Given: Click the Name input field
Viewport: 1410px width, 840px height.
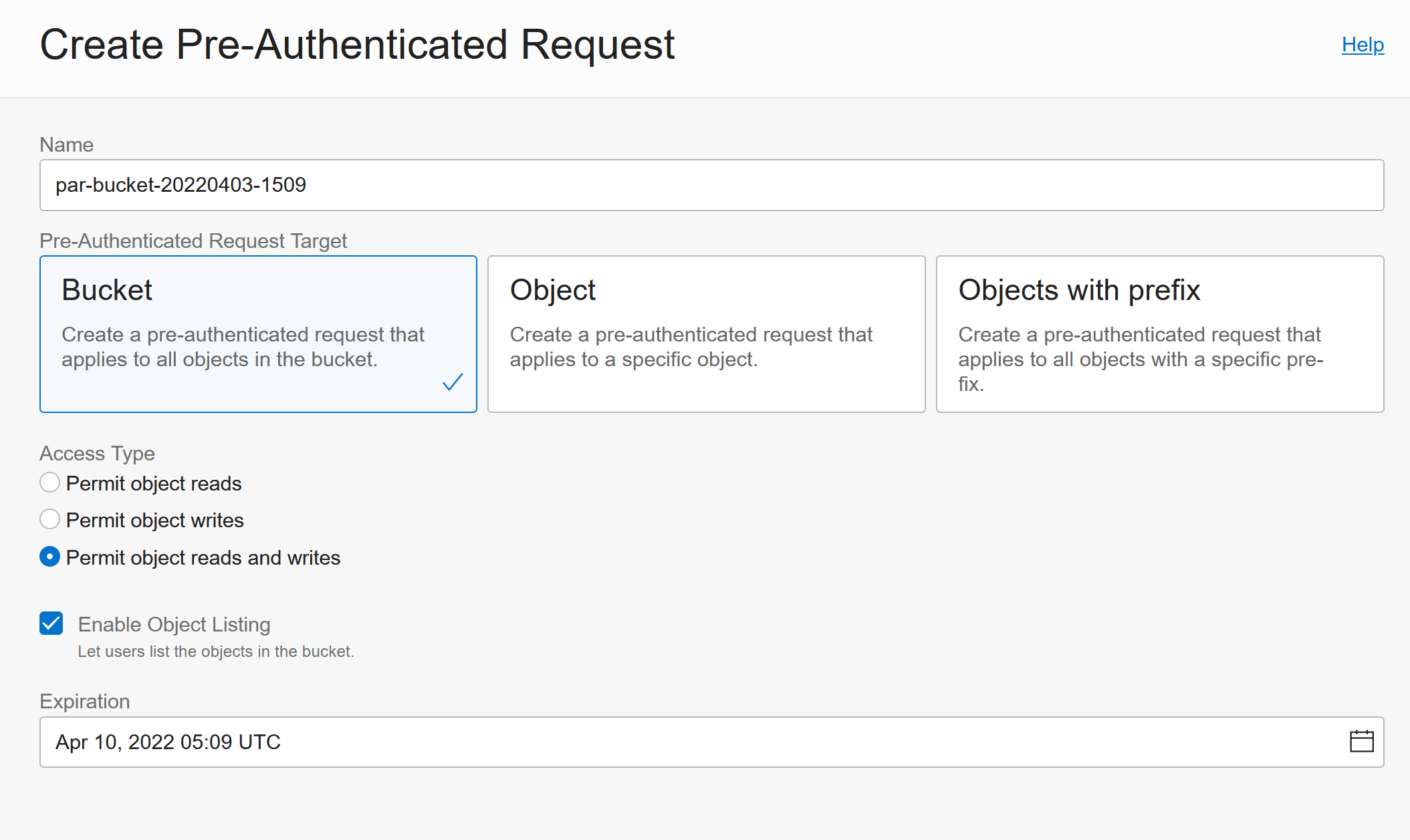Looking at the screenshot, I should [711, 185].
